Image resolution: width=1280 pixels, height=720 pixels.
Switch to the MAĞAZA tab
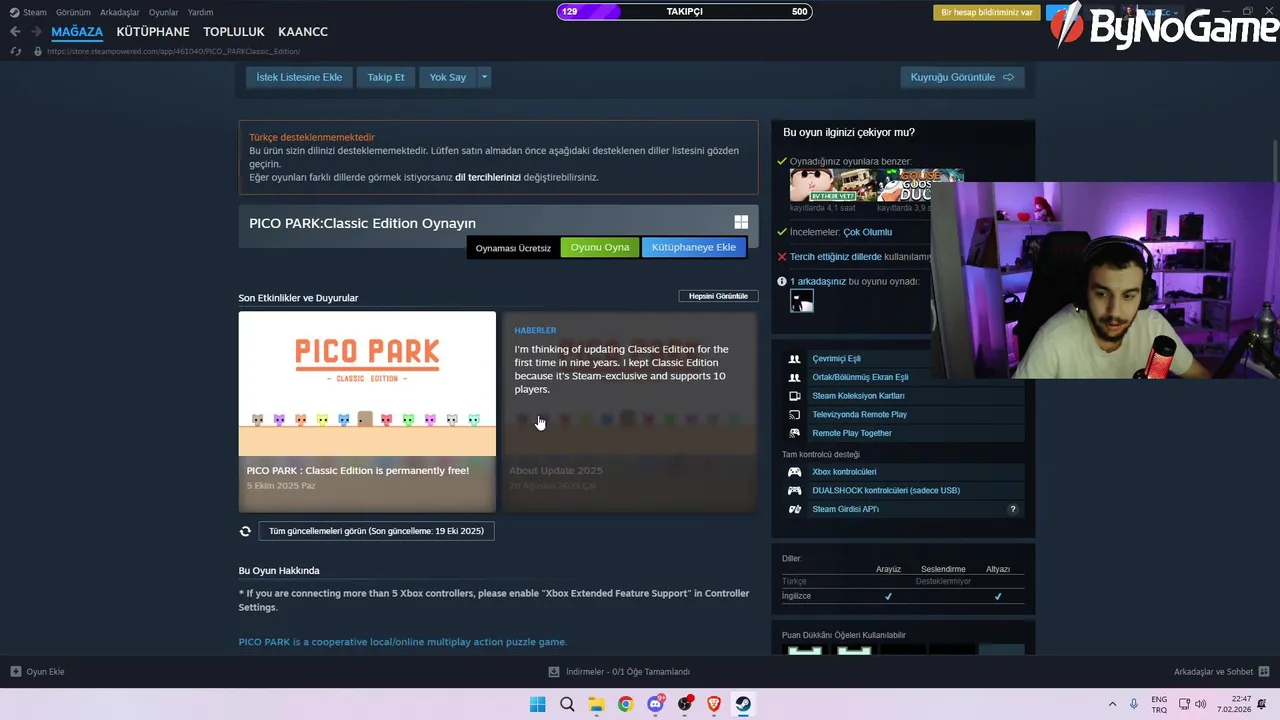pos(77,32)
